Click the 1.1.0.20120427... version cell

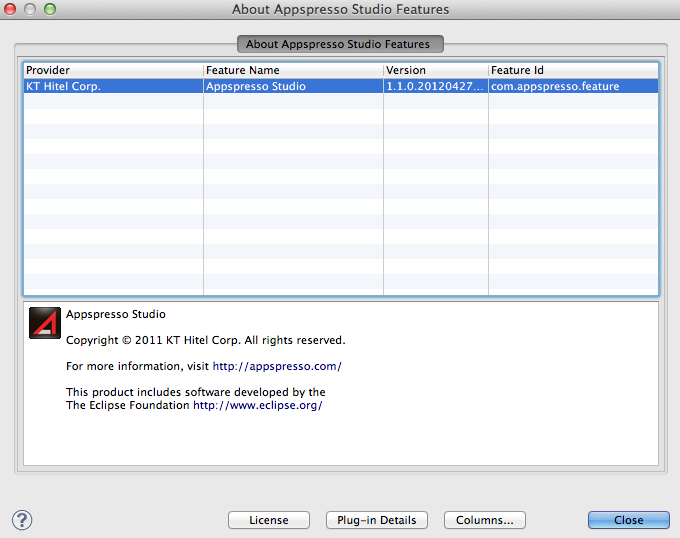click(436, 86)
